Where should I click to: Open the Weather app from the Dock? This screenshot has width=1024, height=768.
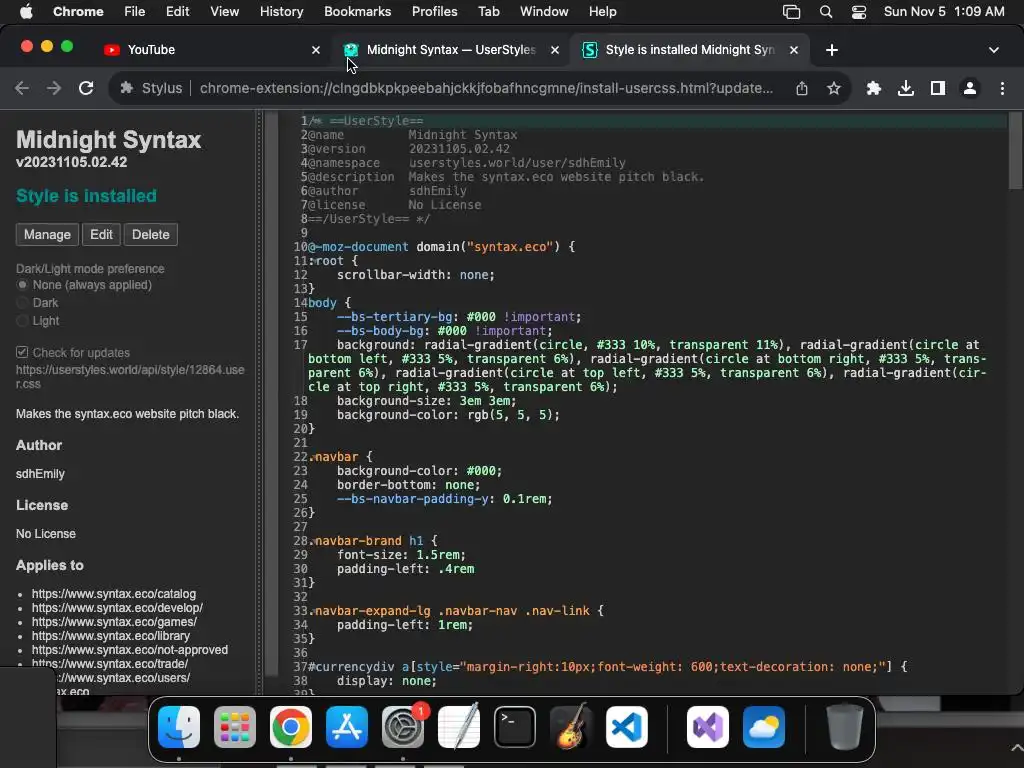click(763, 727)
